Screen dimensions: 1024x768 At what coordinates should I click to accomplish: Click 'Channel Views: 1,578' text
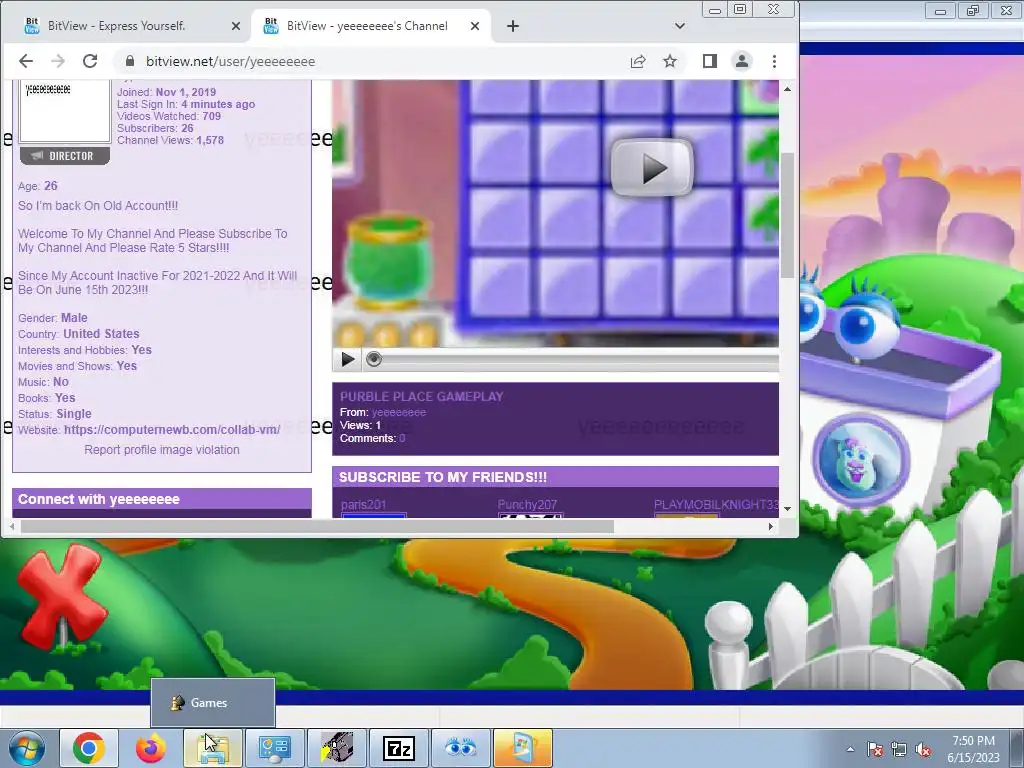[170, 140]
